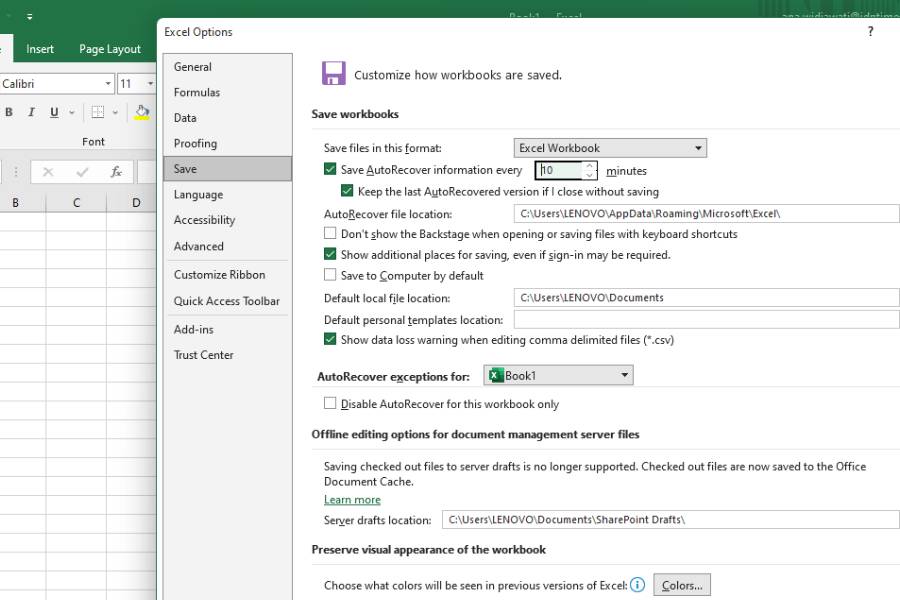Image resolution: width=900 pixels, height=600 pixels.
Task: Open Trust Center options category
Action: (228, 355)
